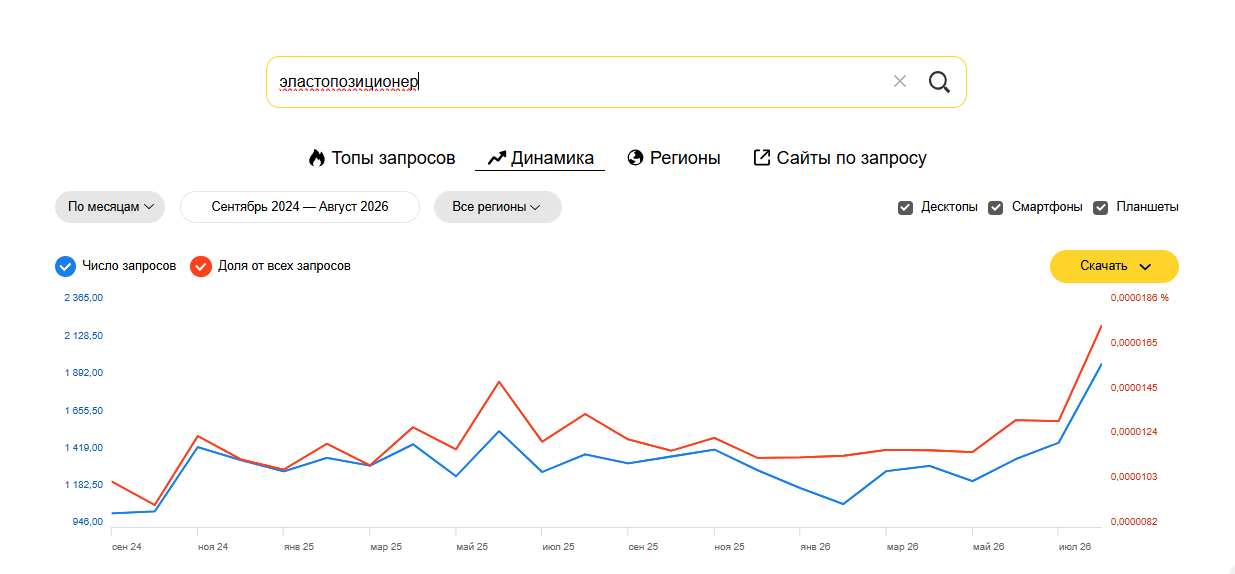Click the 0,0000124 right axis value
This screenshot has height=574, width=1235.
click(x=1135, y=432)
